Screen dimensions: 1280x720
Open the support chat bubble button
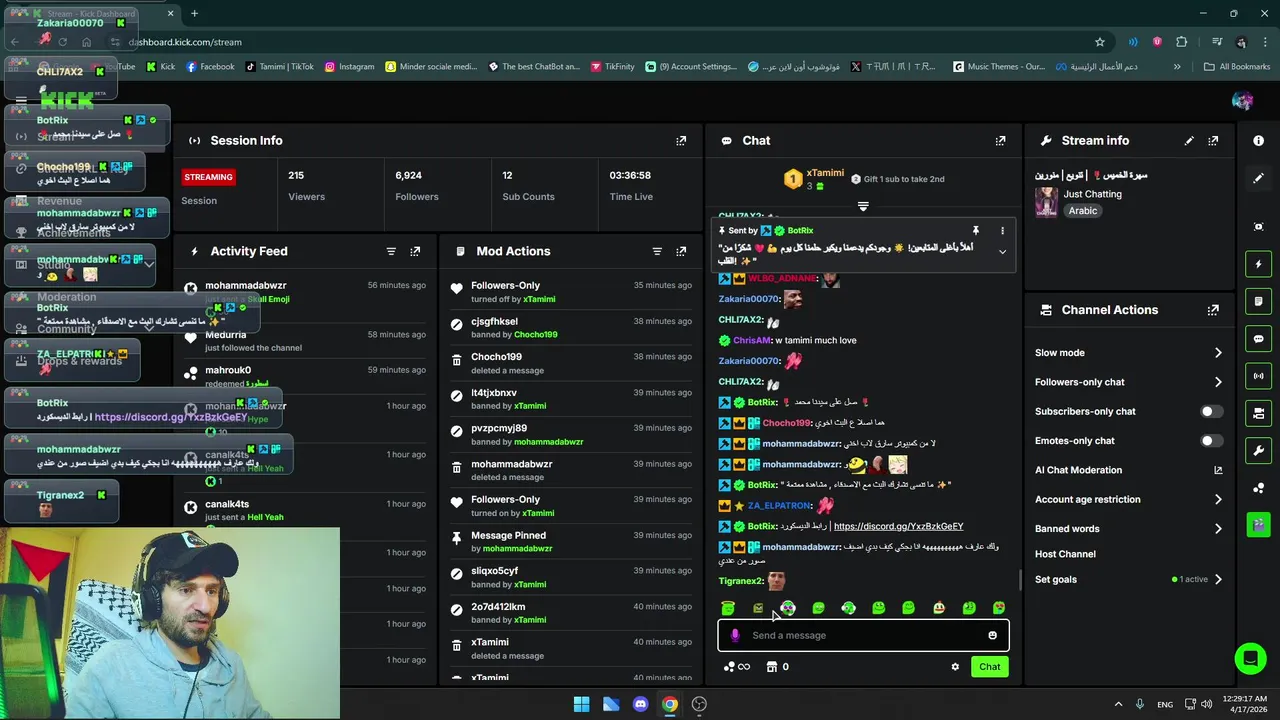[1249, 658]
